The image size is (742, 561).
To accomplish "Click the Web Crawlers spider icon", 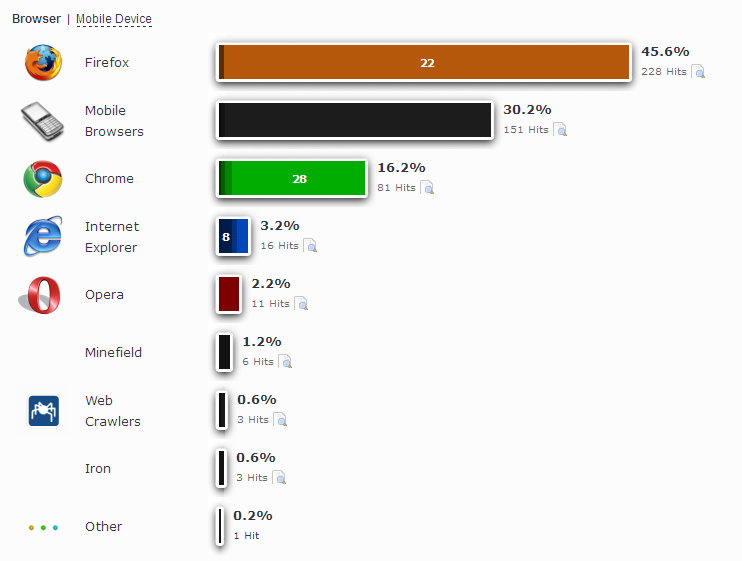I will [x=44, y=411].
